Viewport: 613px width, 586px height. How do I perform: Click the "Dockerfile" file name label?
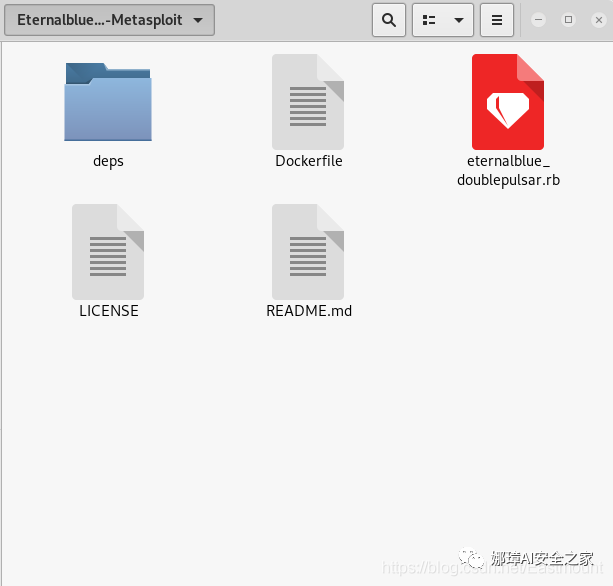click(309, 161)
